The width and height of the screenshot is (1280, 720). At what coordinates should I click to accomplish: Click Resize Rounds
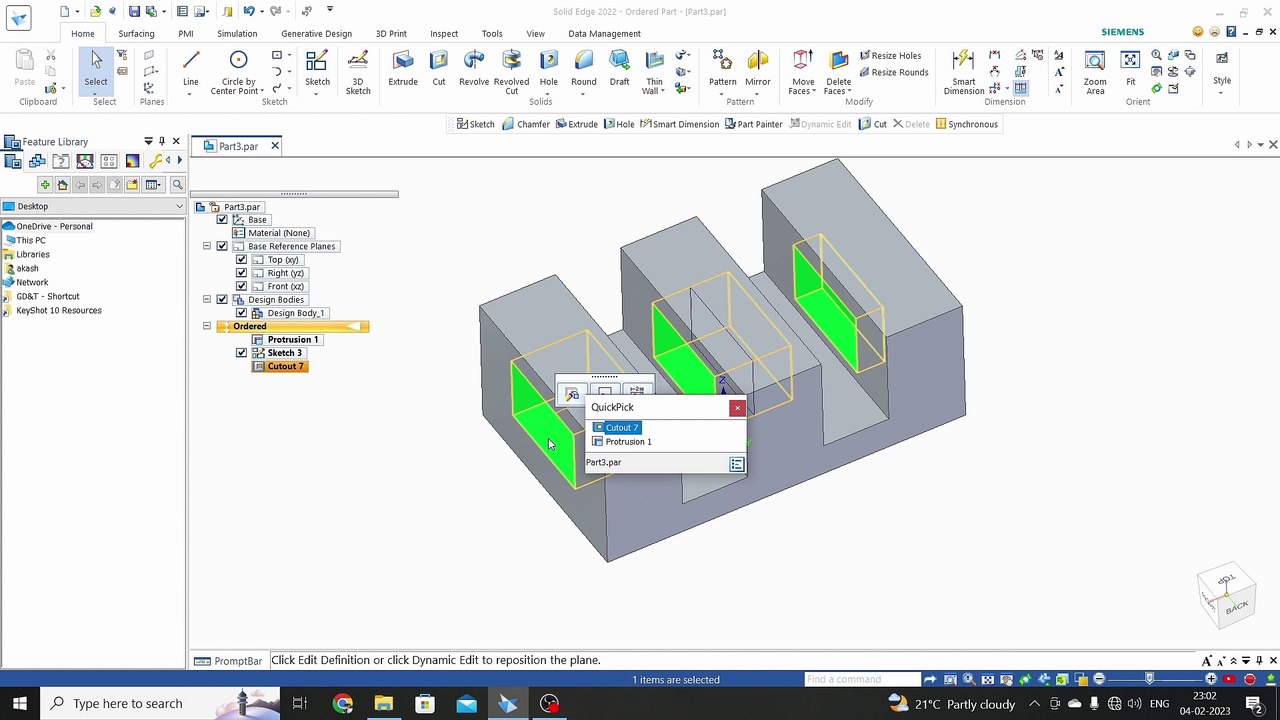893,72
